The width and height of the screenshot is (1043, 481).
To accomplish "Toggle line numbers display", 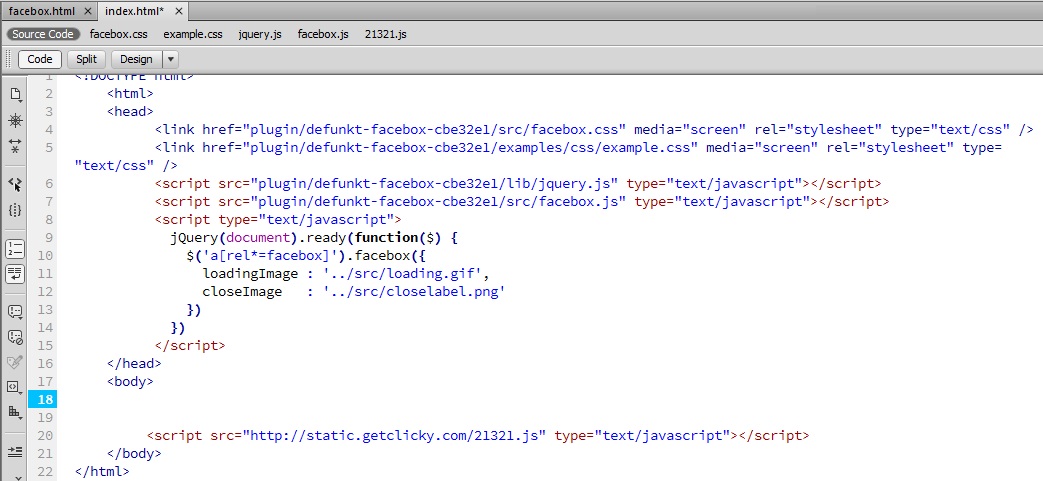I will [15, 249].
